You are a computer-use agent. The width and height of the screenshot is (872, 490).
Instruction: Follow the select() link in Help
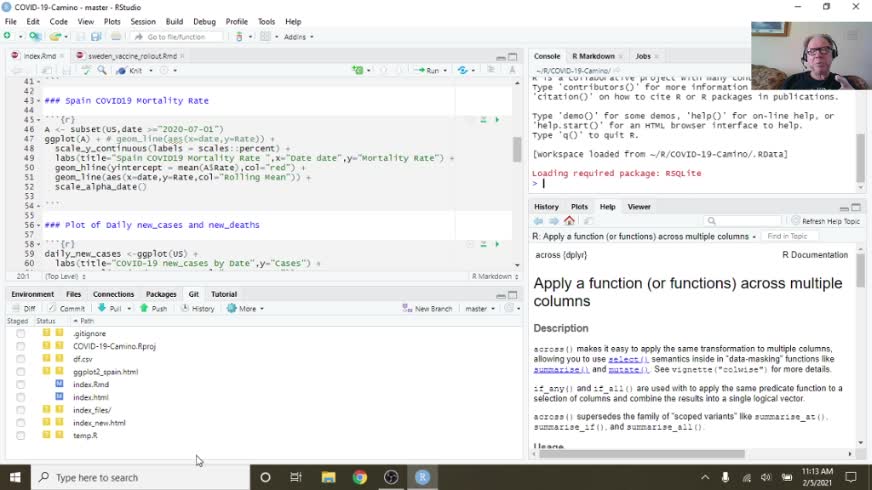click(x=628, y=359)
